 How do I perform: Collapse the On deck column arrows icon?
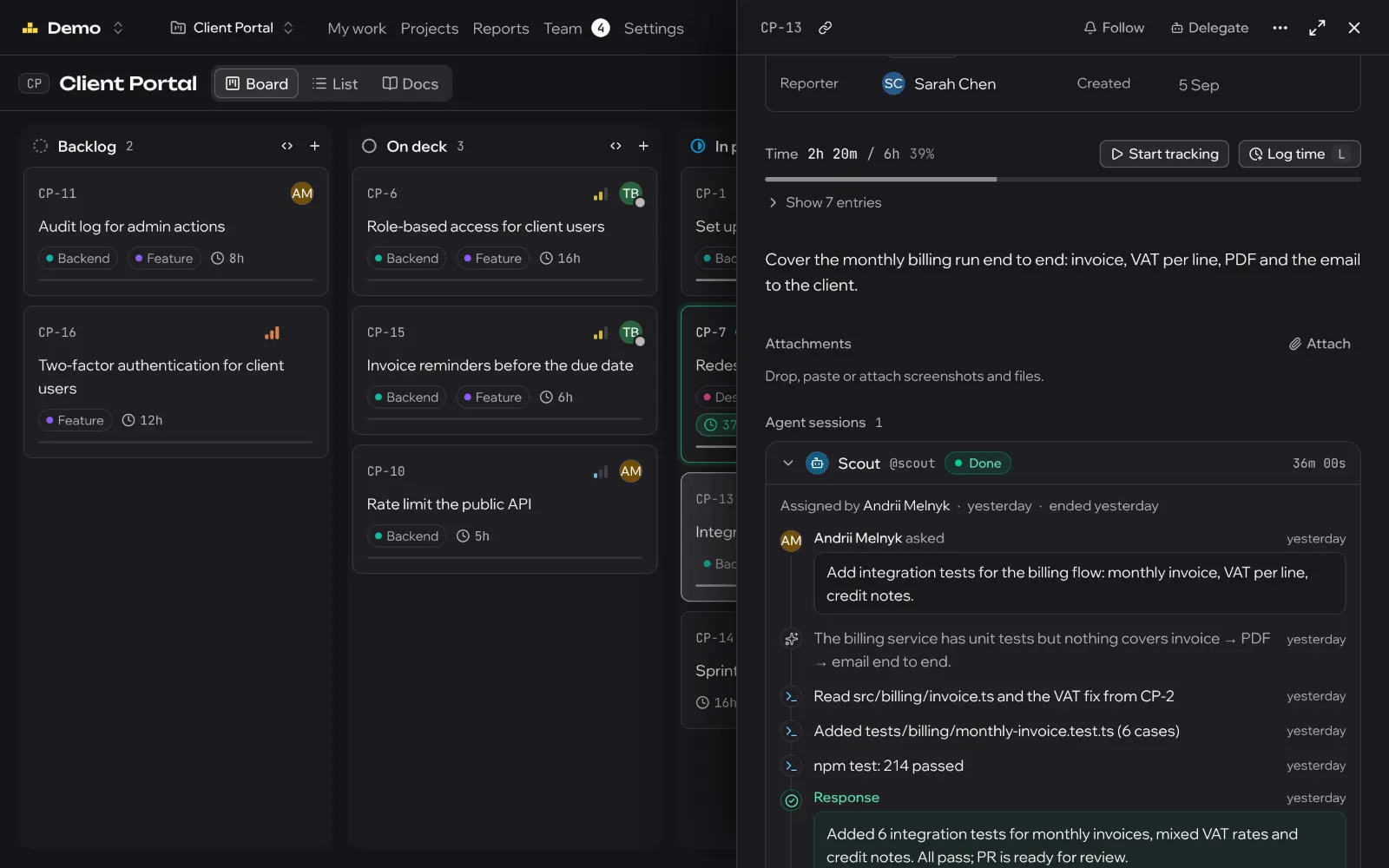click(616, 146)
